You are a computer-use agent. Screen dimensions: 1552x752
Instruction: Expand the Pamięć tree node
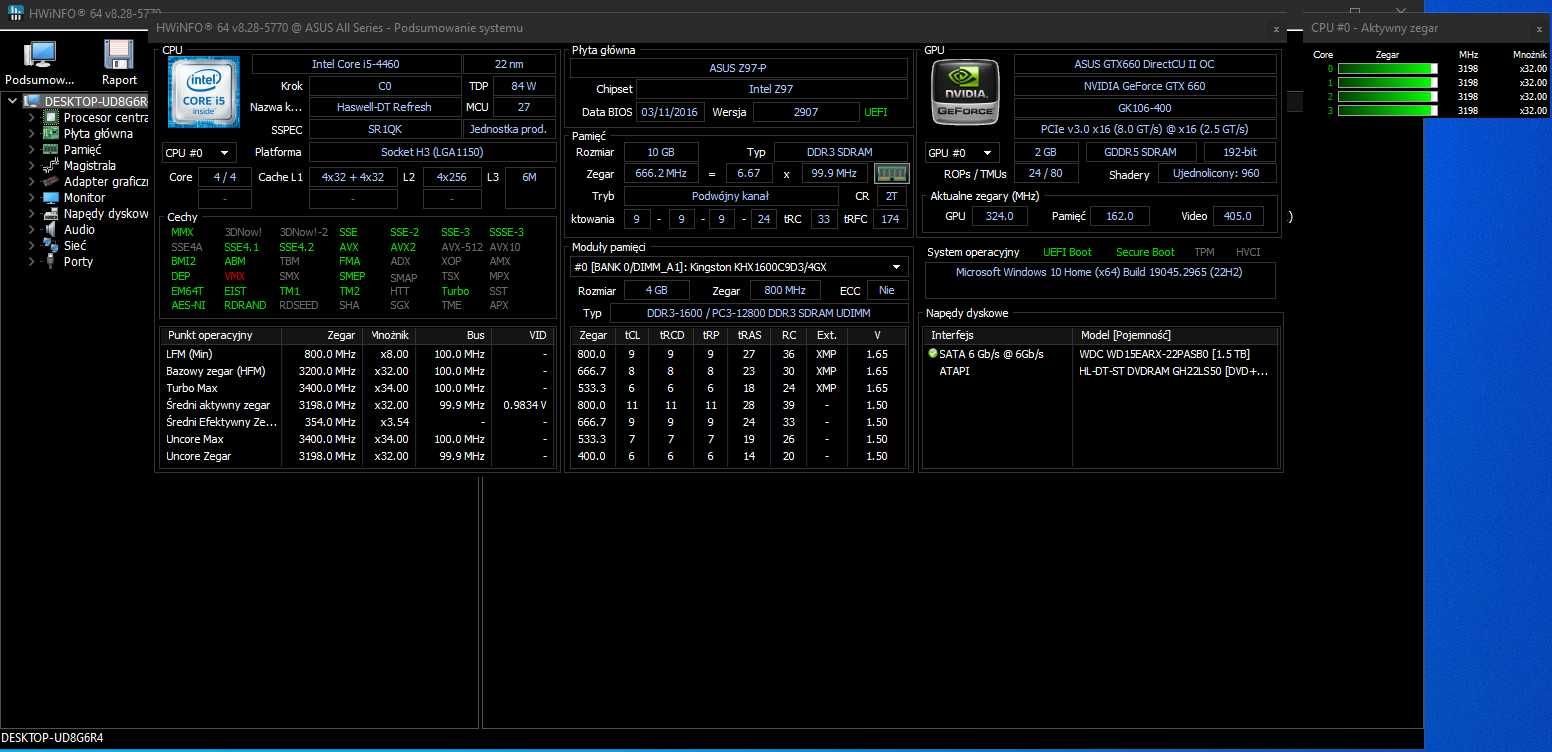point(32,149)
